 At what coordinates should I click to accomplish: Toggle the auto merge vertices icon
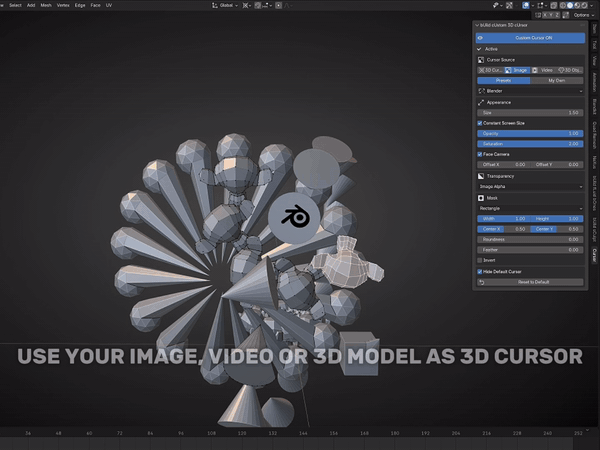point(566,15)
